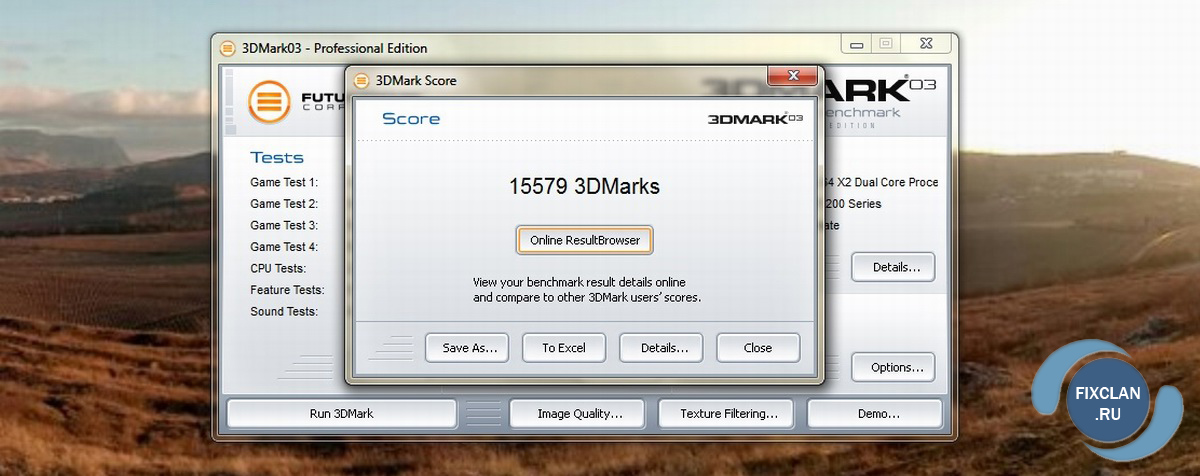The width and height of the screenshot is (1200, 476).
Task: Click the Futuremark orange logo
Action: pyautogui.click(x=270, y=100)
